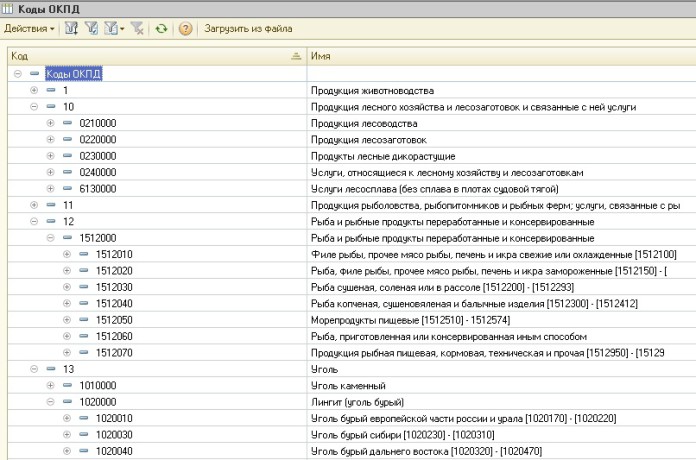Viewport: 696px width, 460px height.
Task: Click the Код column header
Action: point(157,56)
